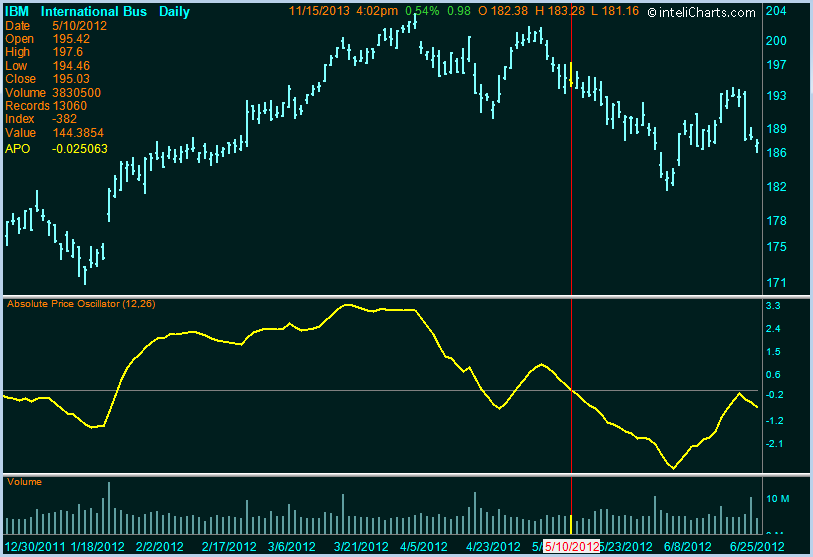Click the 1.5 oscillator axis label
This screenshot has width=813, height=557.
tap(773, 352)
